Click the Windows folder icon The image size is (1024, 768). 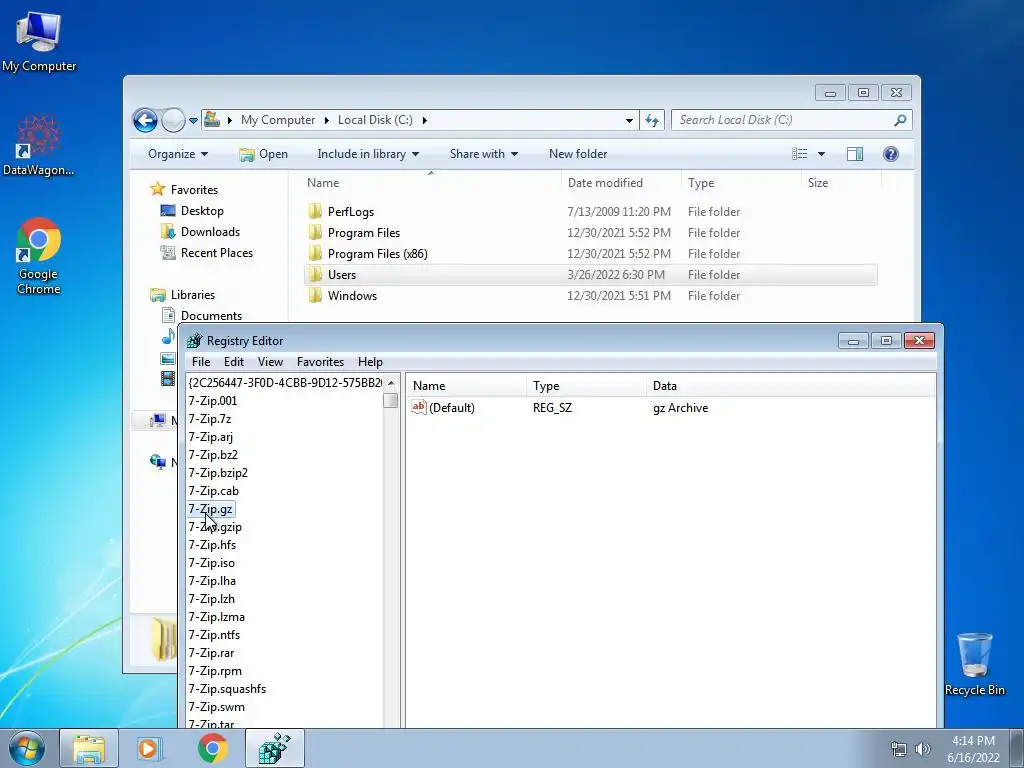point(315,296)
